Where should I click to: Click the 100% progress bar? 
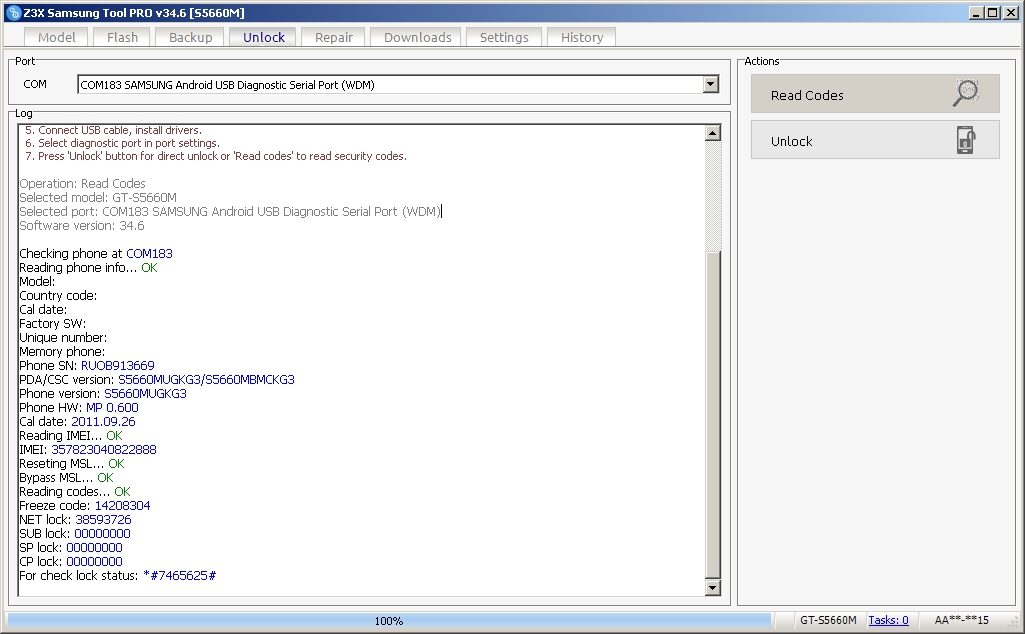click(x=389, y=620)
